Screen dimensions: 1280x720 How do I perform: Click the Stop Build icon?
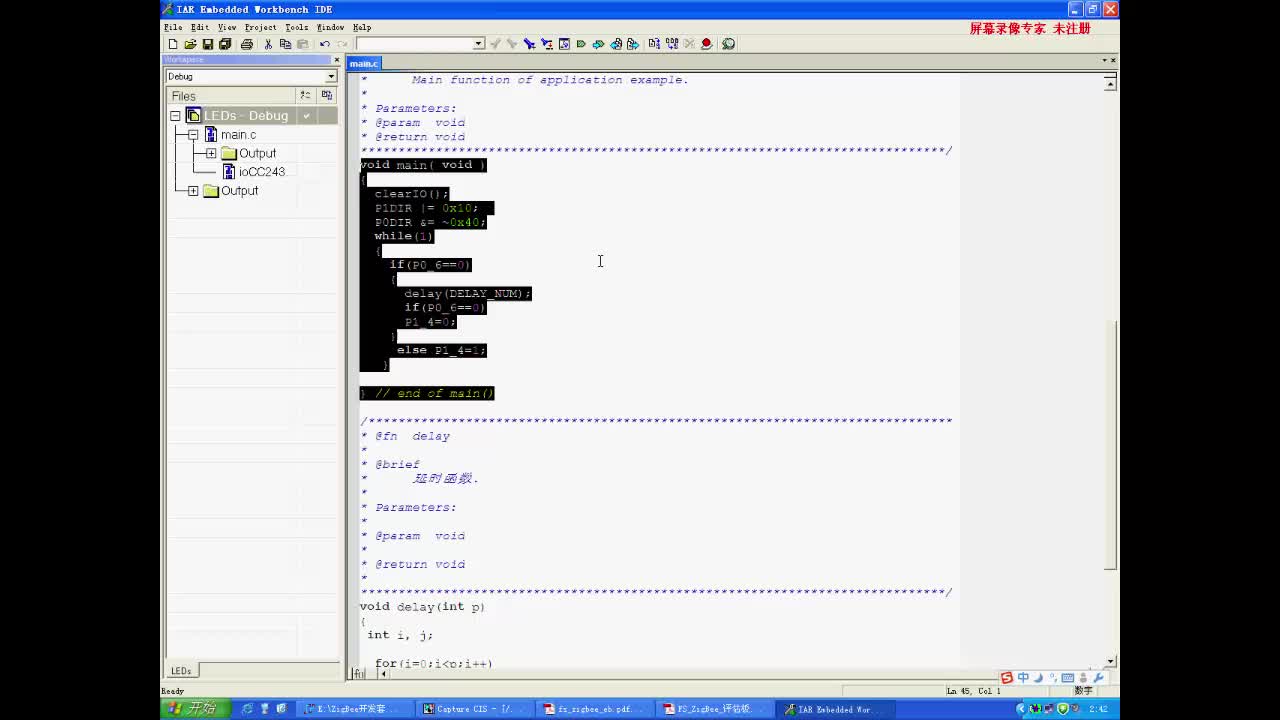pyautogui.click(x=689, y=44)
